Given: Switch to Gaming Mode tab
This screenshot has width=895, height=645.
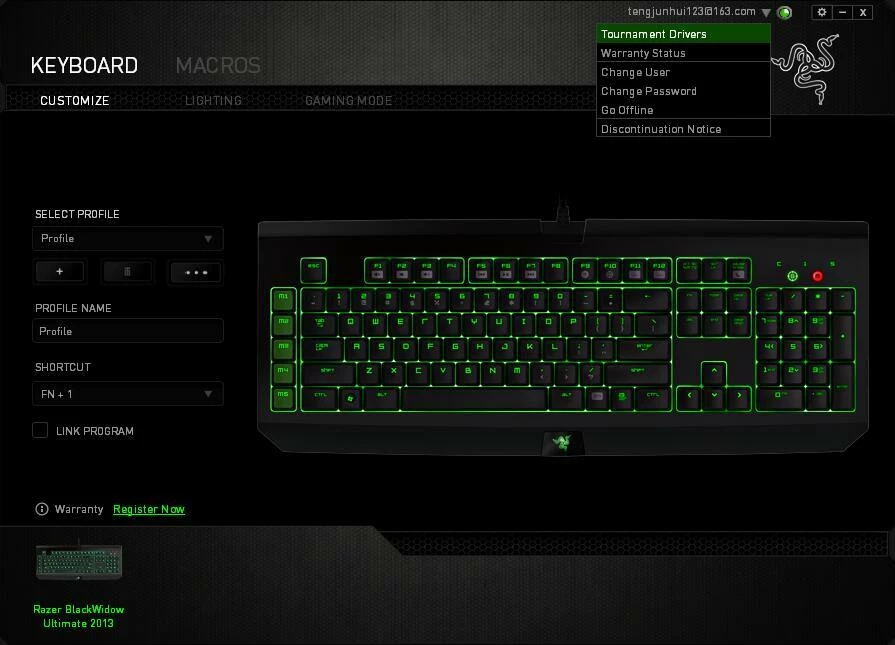Looking at the screenshot, I should click(x=349, y=100).
